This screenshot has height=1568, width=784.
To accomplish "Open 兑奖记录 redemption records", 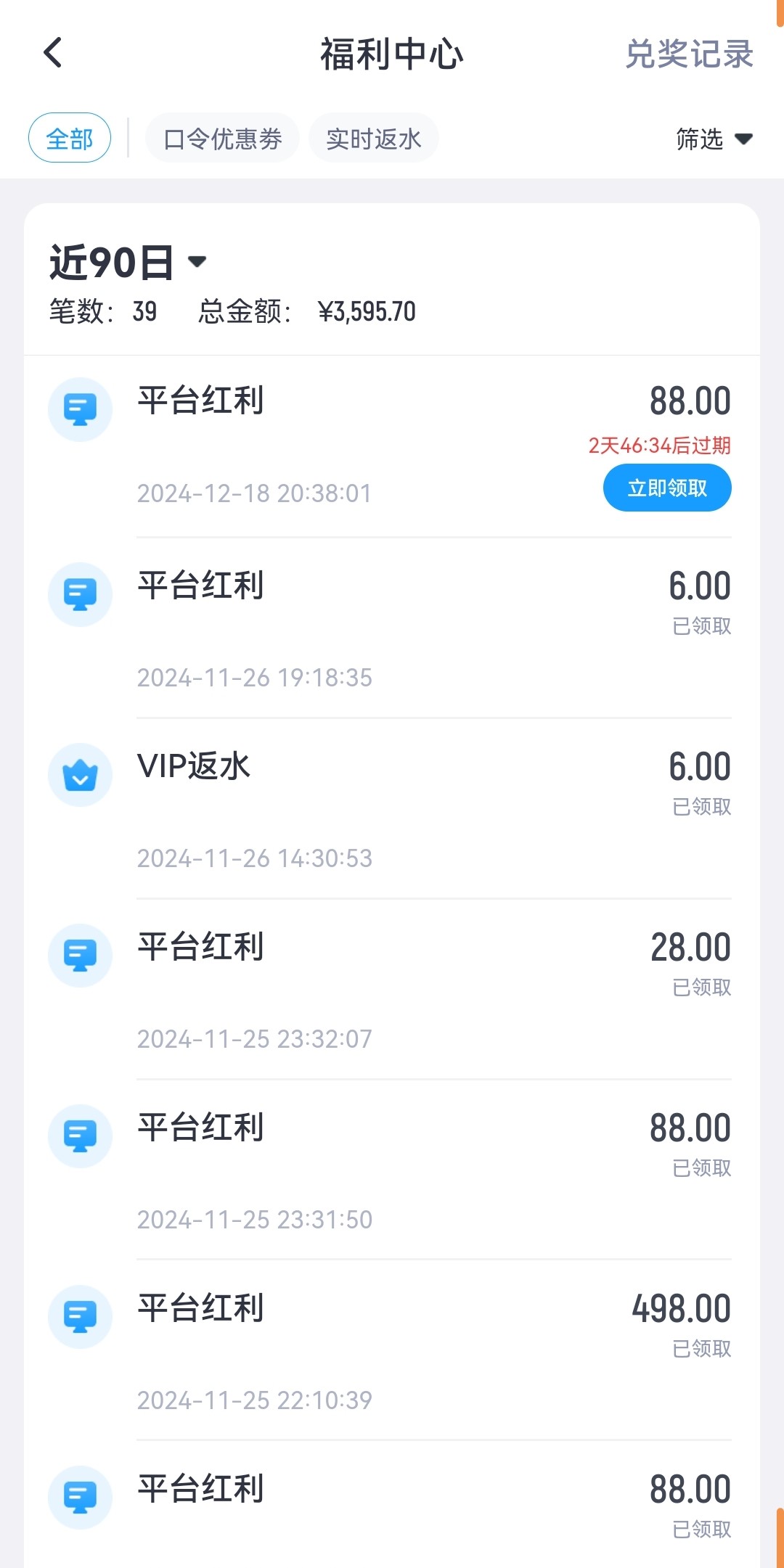I will tap(689, 54).
